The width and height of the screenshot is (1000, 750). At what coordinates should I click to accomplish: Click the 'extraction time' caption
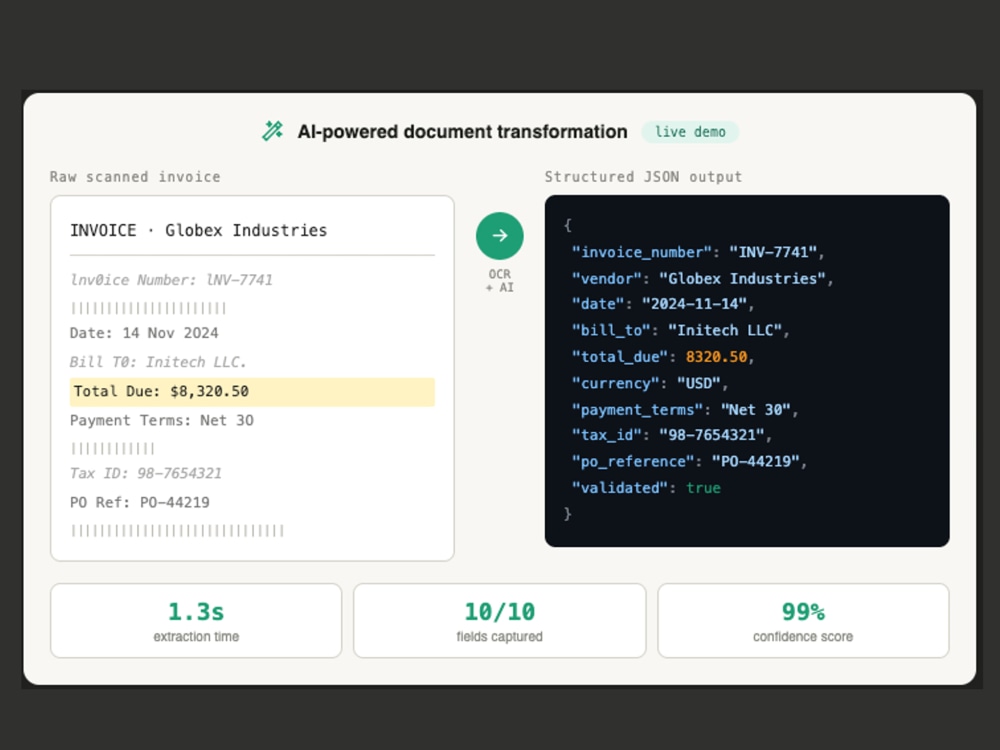tap(196, 636)
